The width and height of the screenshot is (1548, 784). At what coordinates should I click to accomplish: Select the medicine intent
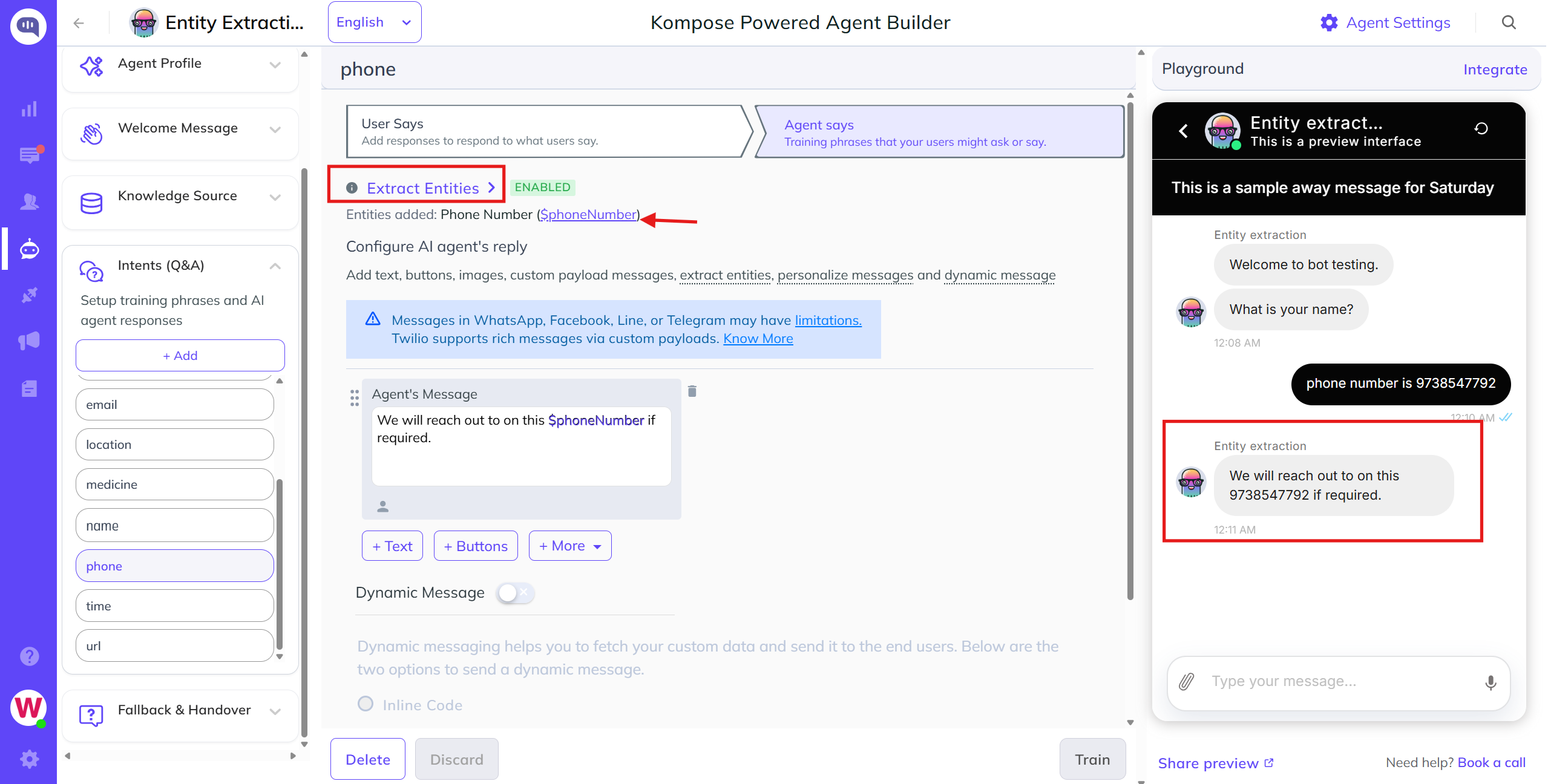tap(174, 485)
